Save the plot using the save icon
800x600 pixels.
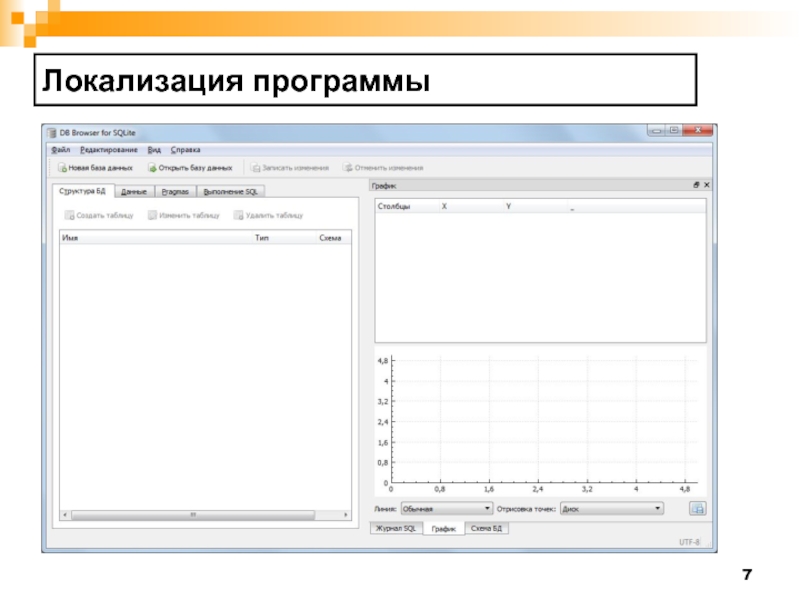[x=699, y=508]
